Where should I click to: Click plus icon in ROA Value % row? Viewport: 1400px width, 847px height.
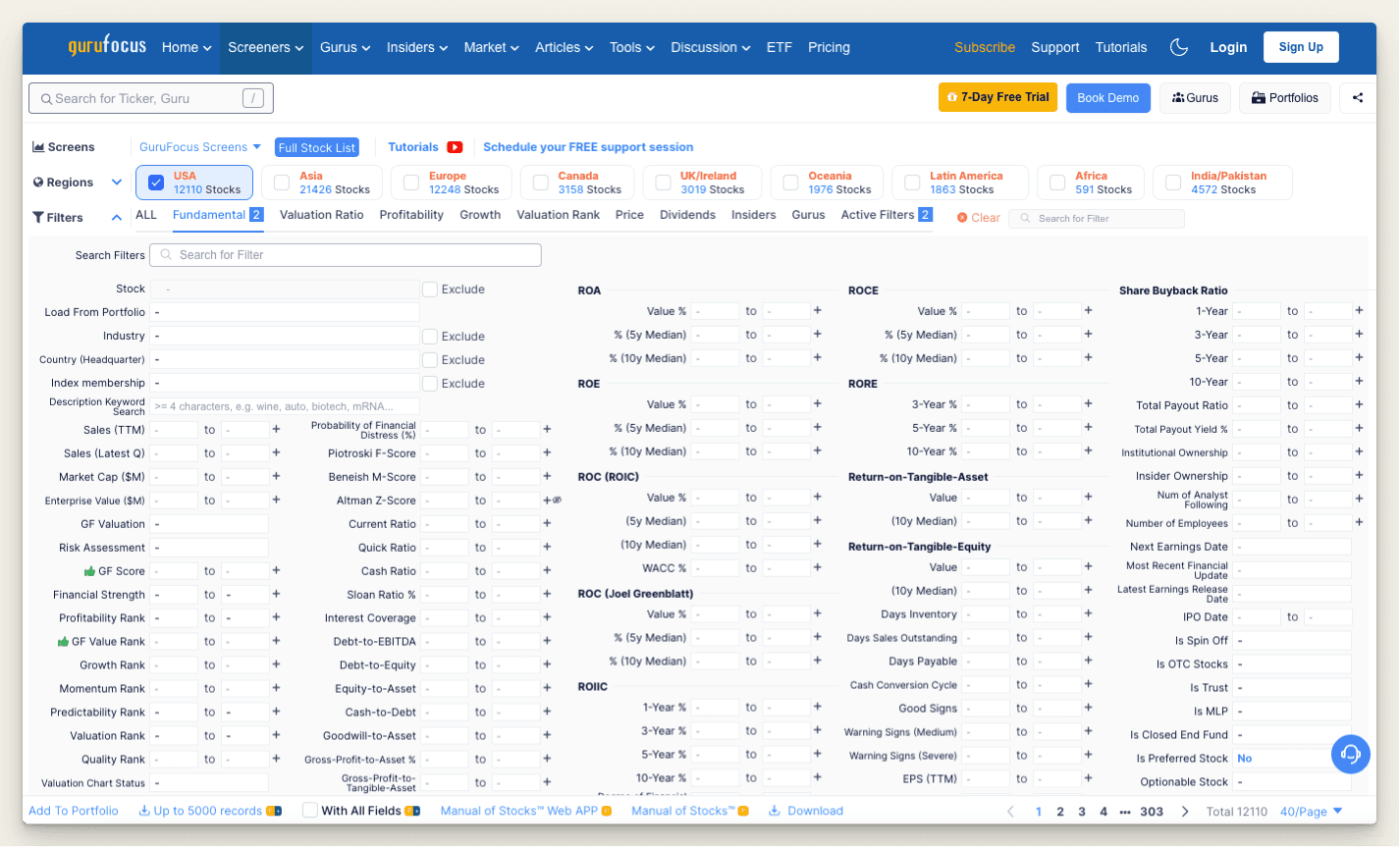pyautogui.click(x=817, y=310)
